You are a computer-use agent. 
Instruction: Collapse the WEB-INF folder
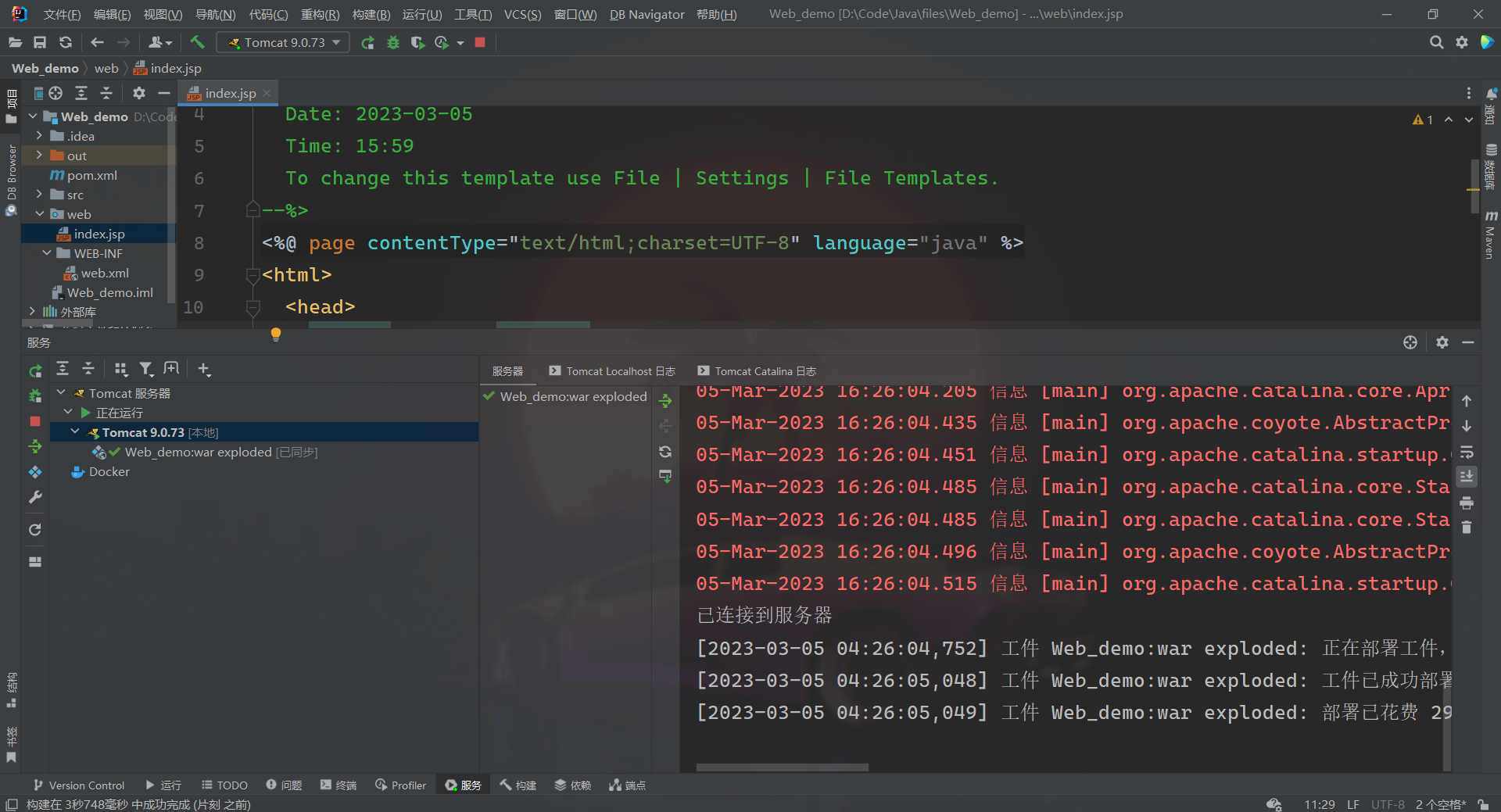point(47,253)
